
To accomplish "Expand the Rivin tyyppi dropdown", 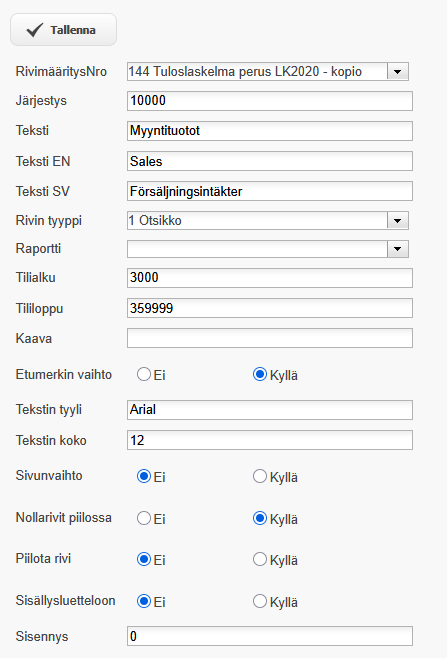I will [x=397, y=221].
